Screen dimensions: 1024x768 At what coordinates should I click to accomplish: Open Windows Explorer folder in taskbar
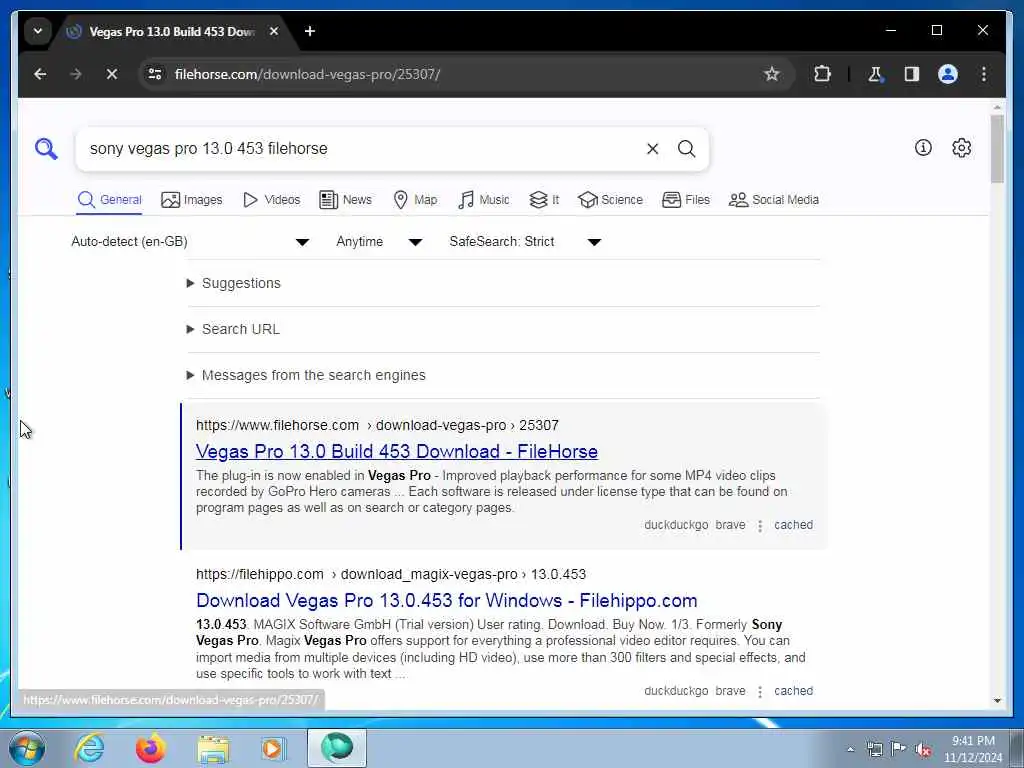[x=213, y=748]
